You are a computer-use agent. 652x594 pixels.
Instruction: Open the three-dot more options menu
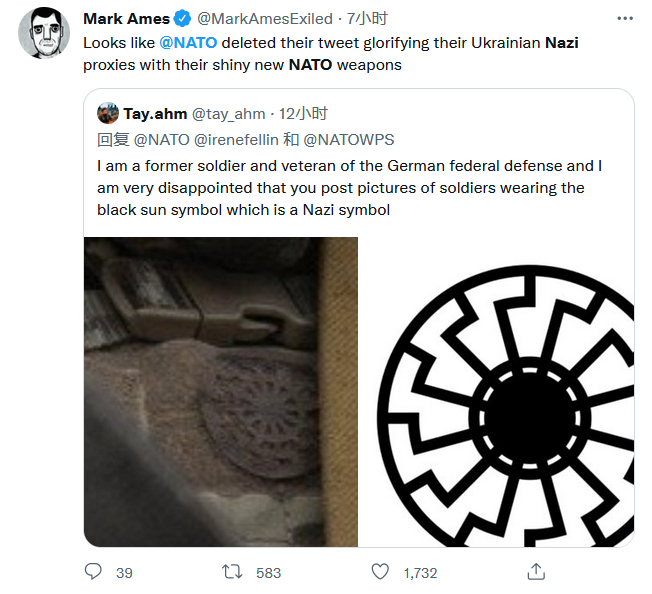click(x=625, y=19)
